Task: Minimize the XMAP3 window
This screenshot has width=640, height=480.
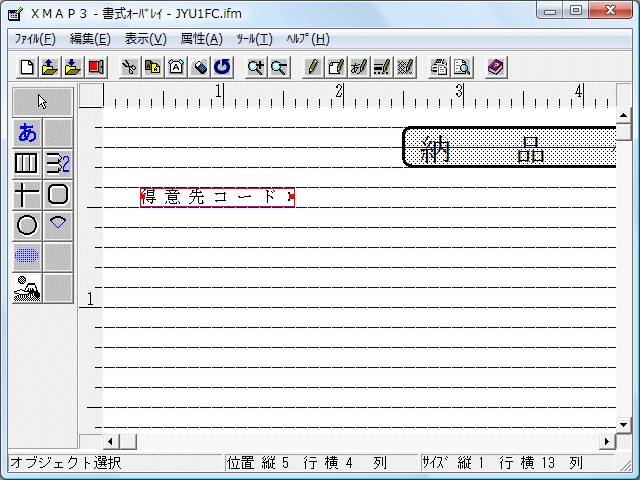Action: [x=550, y=11]
